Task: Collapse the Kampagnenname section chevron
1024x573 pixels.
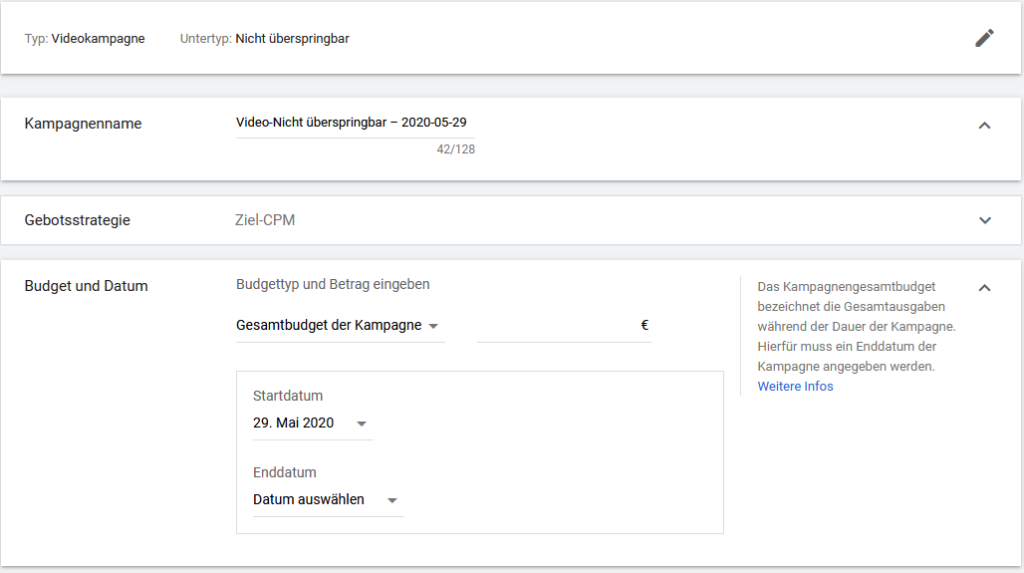Action: coord(984,125)
